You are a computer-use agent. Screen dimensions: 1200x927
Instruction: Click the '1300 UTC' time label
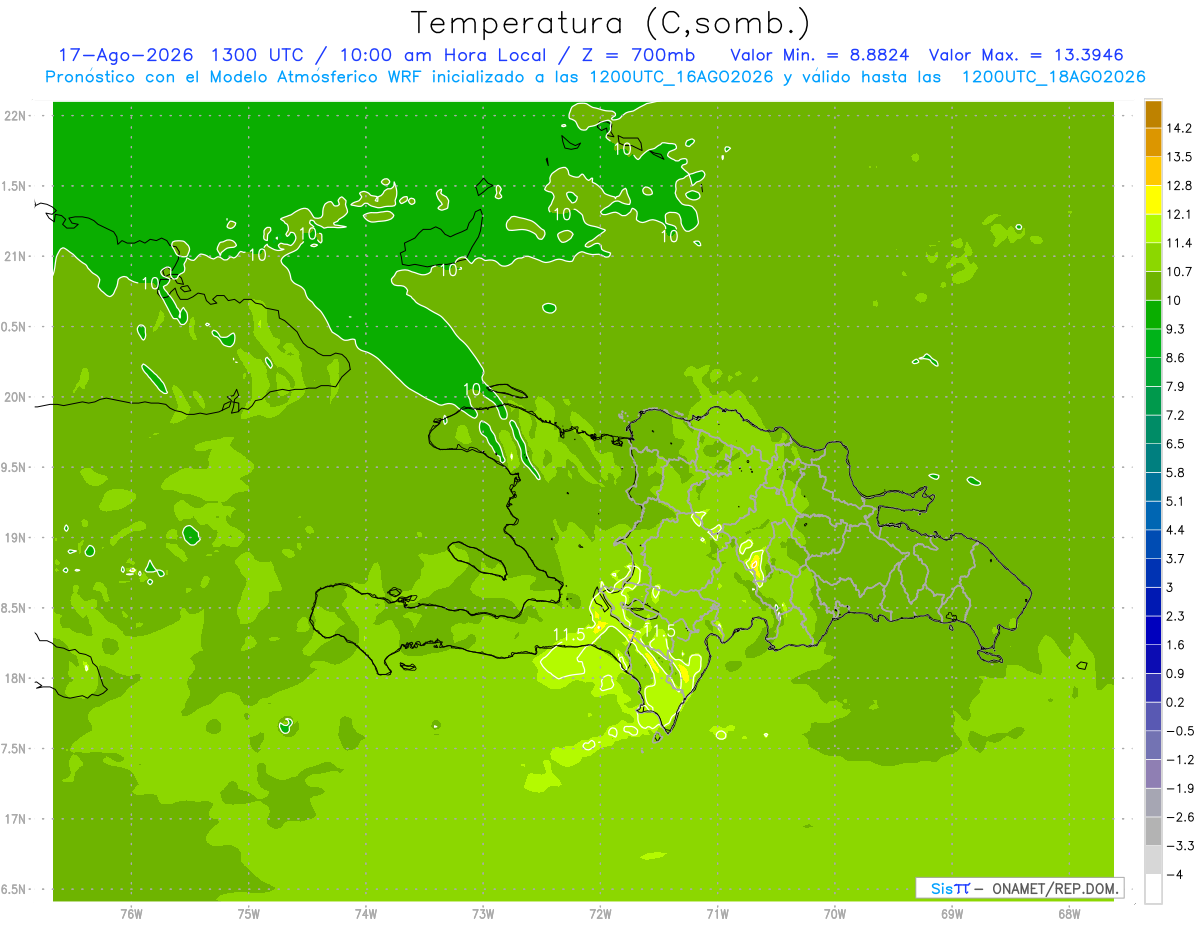click(x=258, y=55)
